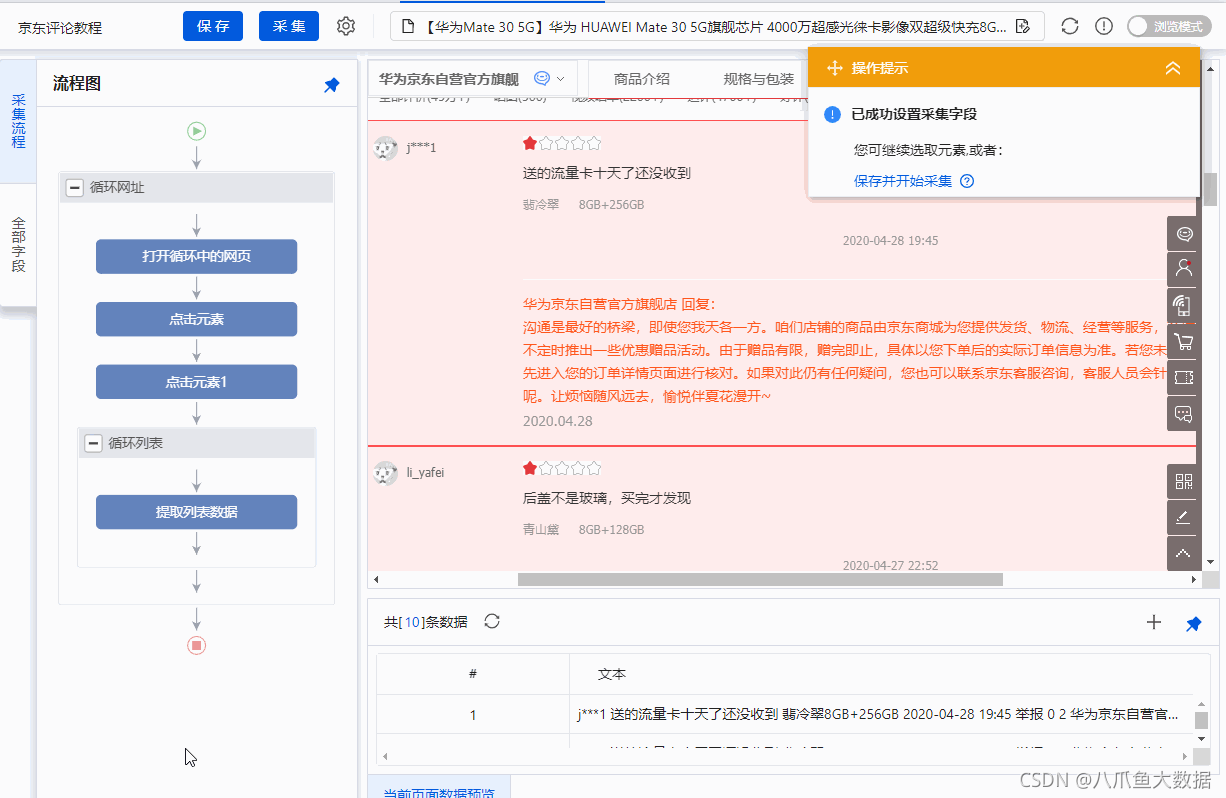Open JD sidebar shopping cart icon
The height and width of the screenshot is (798, 1226).
(x=1184, y=341)
